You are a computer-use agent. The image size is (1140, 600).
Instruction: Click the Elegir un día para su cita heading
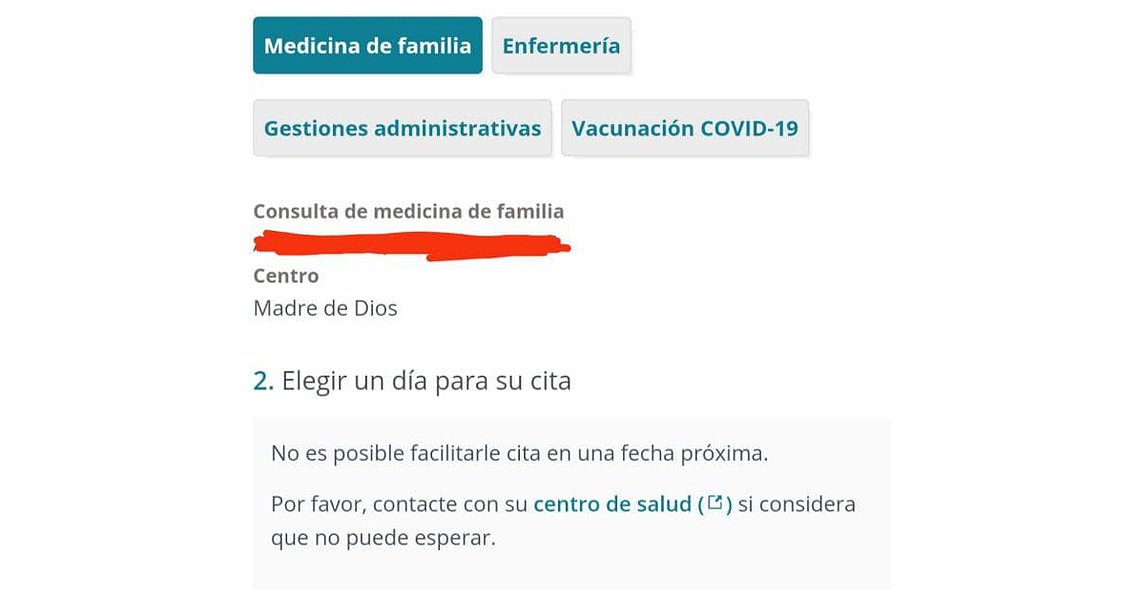tap(426, 380)
